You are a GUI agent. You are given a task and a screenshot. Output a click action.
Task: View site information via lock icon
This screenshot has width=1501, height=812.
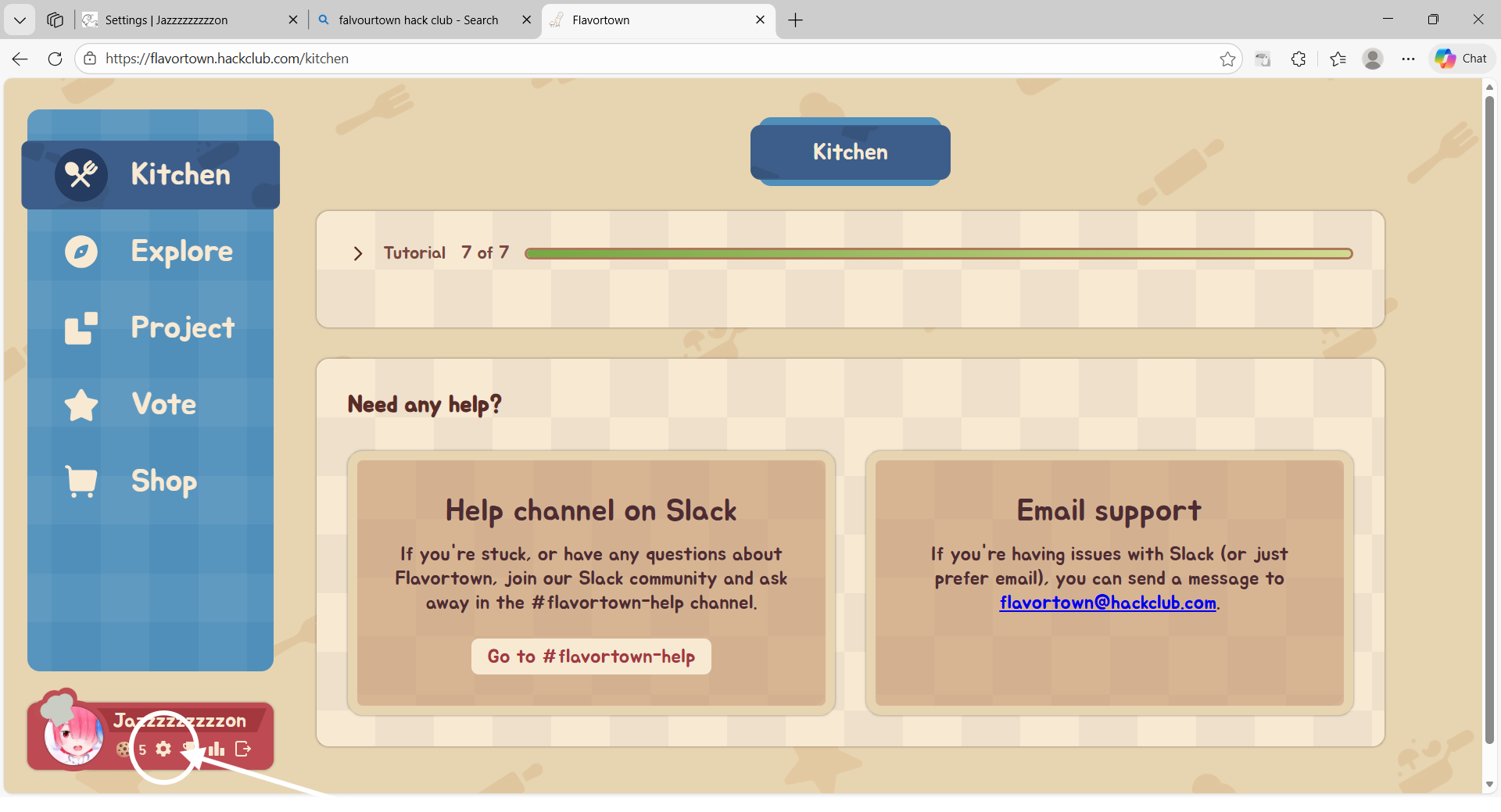click(x=90, y=59)
